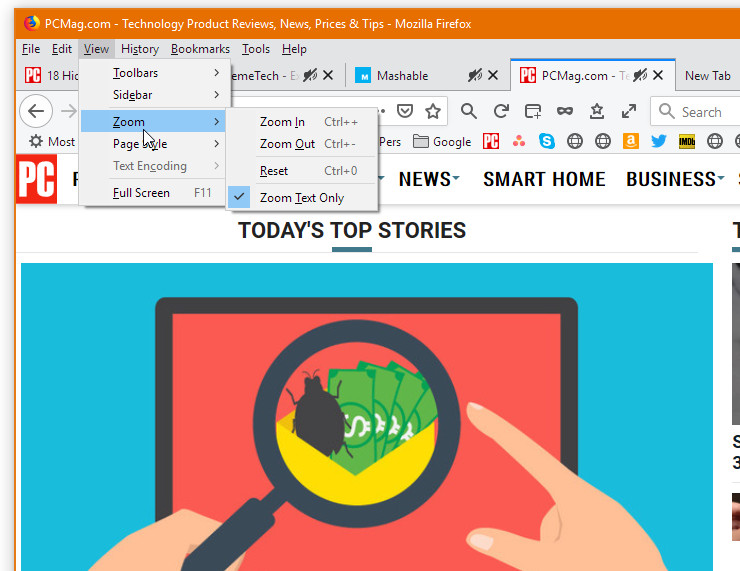Open SMART HOME navigation link
740x571 pixels.
tap(544, 179)
